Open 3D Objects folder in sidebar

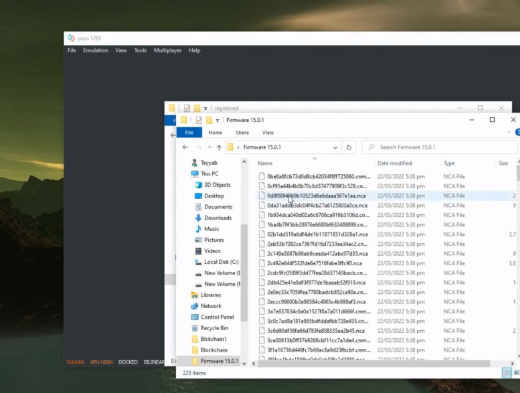point(217,185)
